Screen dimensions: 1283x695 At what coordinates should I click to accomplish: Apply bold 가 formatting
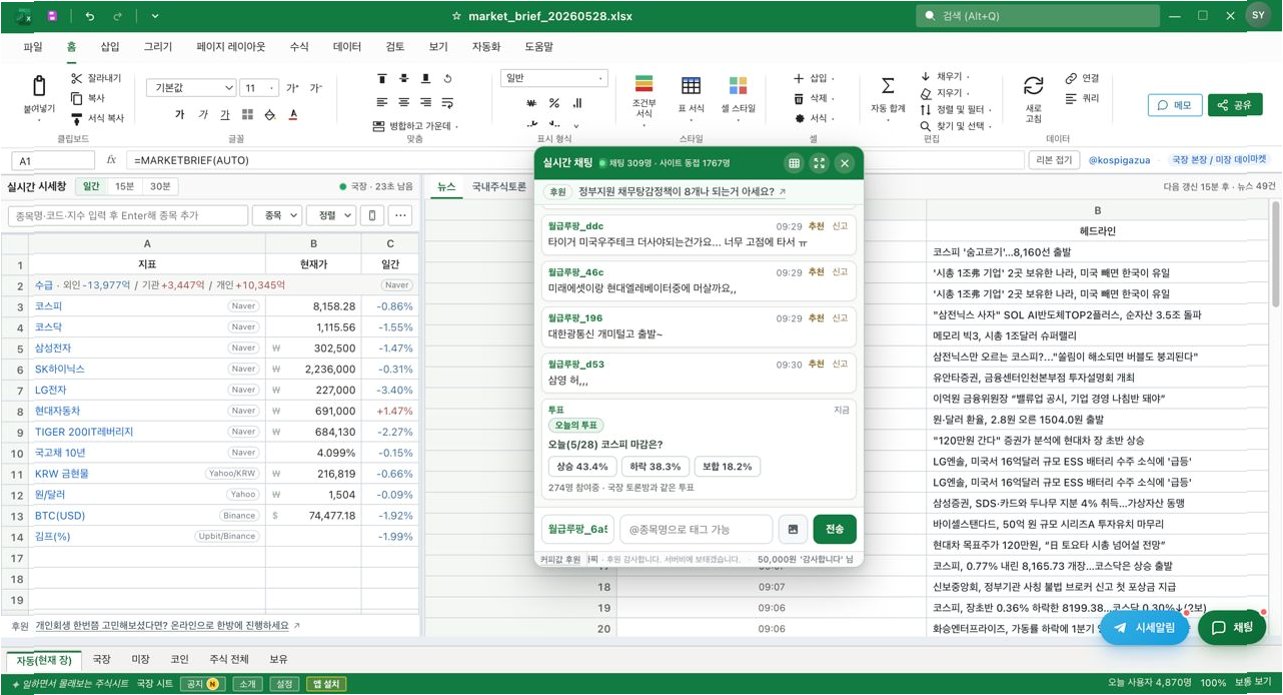point(180,115)
